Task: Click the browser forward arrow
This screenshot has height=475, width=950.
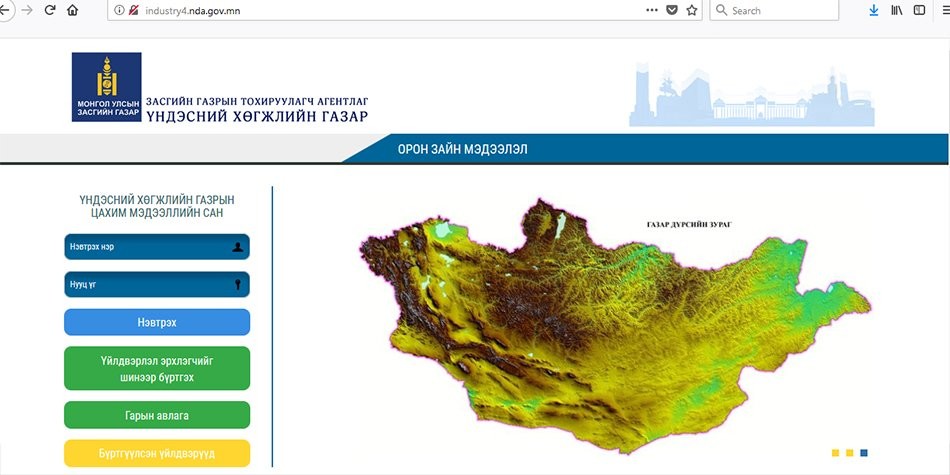Action: (x=27, y=10)
